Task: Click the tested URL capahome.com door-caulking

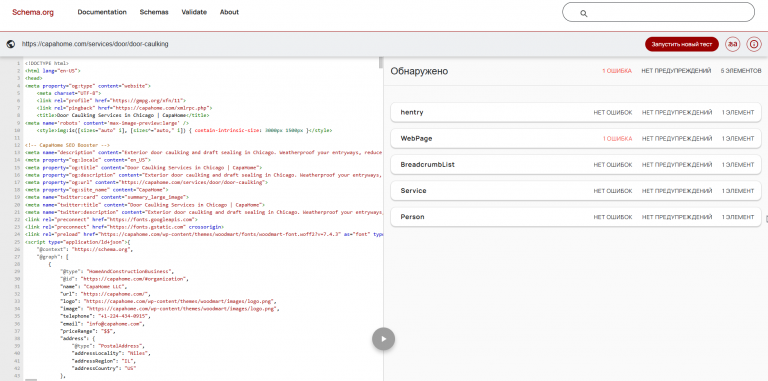Action: click(95, 44)
